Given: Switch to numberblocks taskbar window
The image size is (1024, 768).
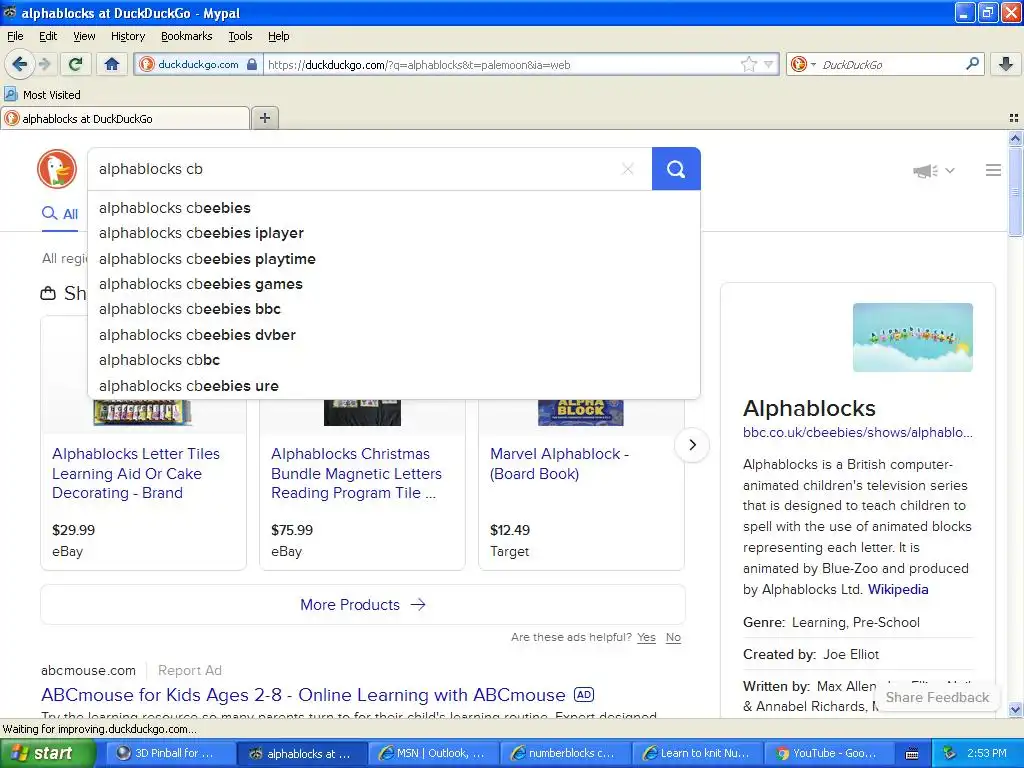Looking at the screenshot, I should [565, 753].
